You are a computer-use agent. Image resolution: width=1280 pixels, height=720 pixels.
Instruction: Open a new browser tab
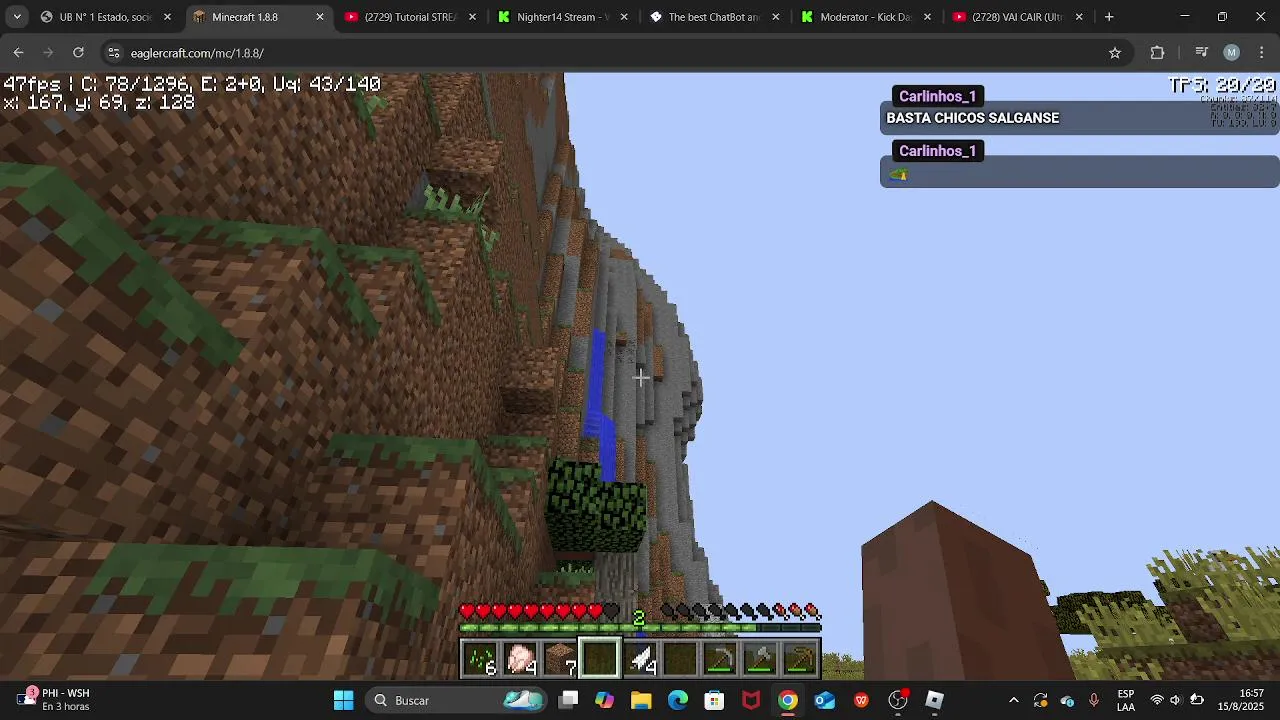pyautogui.click(x=1109, y=17)
